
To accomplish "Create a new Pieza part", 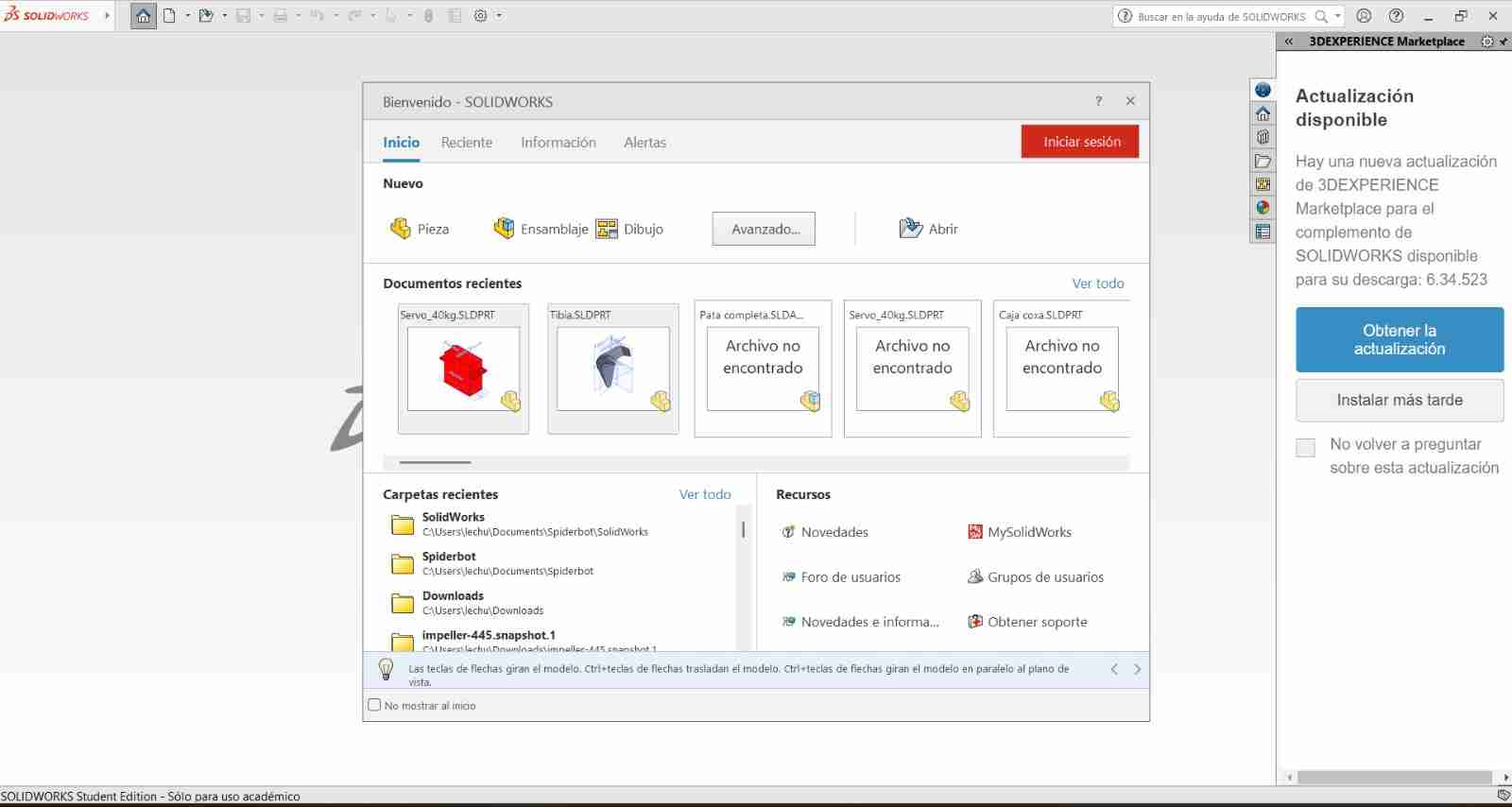I will tap(420, 229).
